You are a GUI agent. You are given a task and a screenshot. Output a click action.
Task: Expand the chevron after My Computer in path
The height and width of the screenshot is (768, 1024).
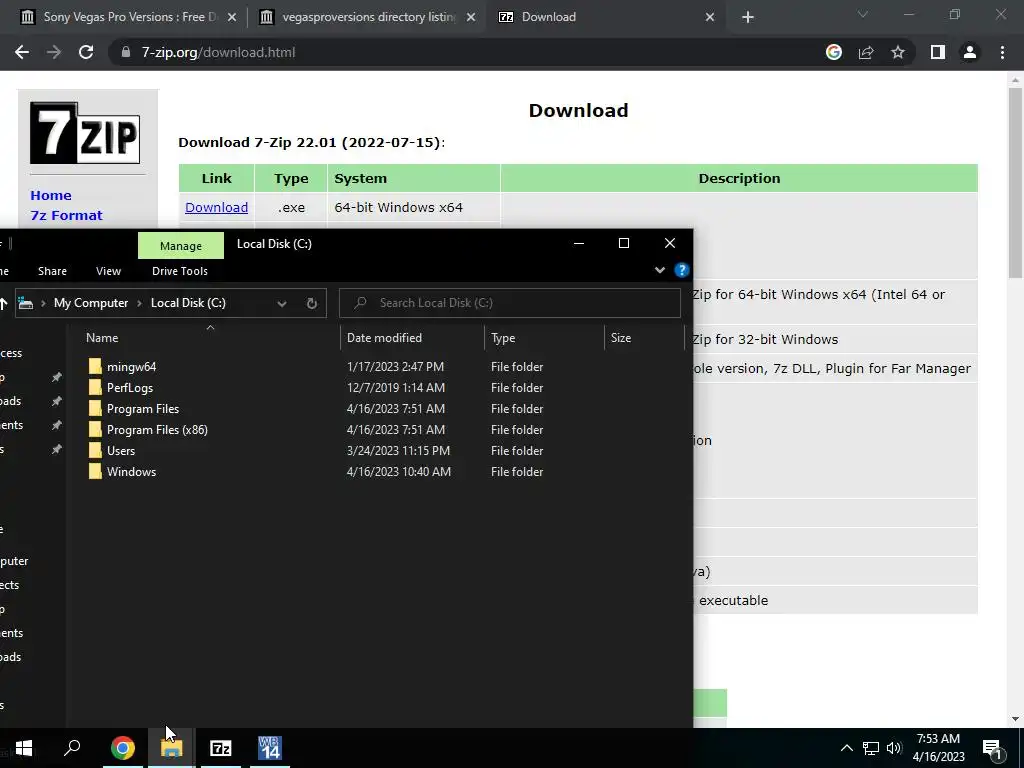click(x=140, y=303)
